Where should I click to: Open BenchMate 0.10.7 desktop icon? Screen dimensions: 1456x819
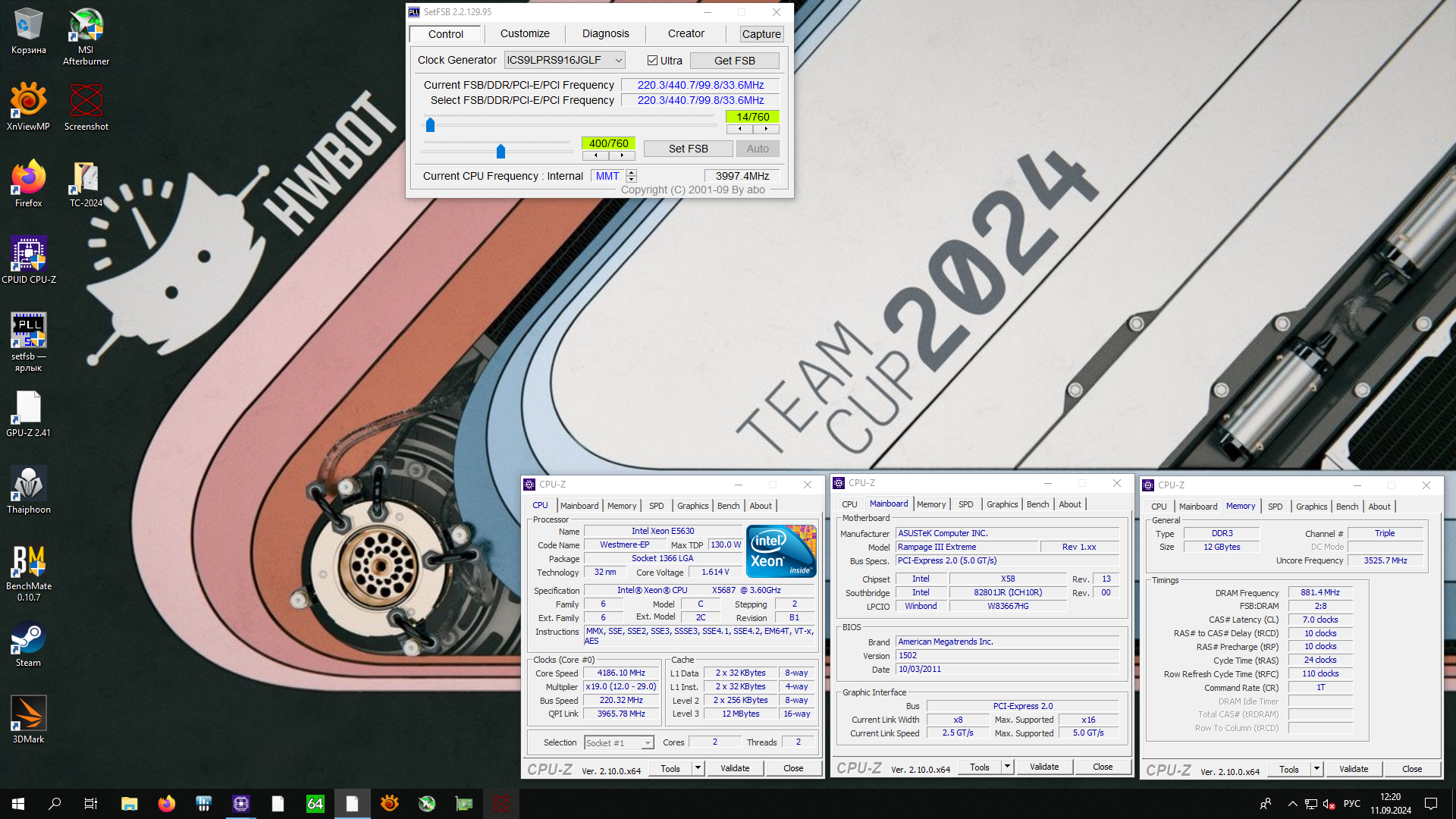click(x=28, y=573)
